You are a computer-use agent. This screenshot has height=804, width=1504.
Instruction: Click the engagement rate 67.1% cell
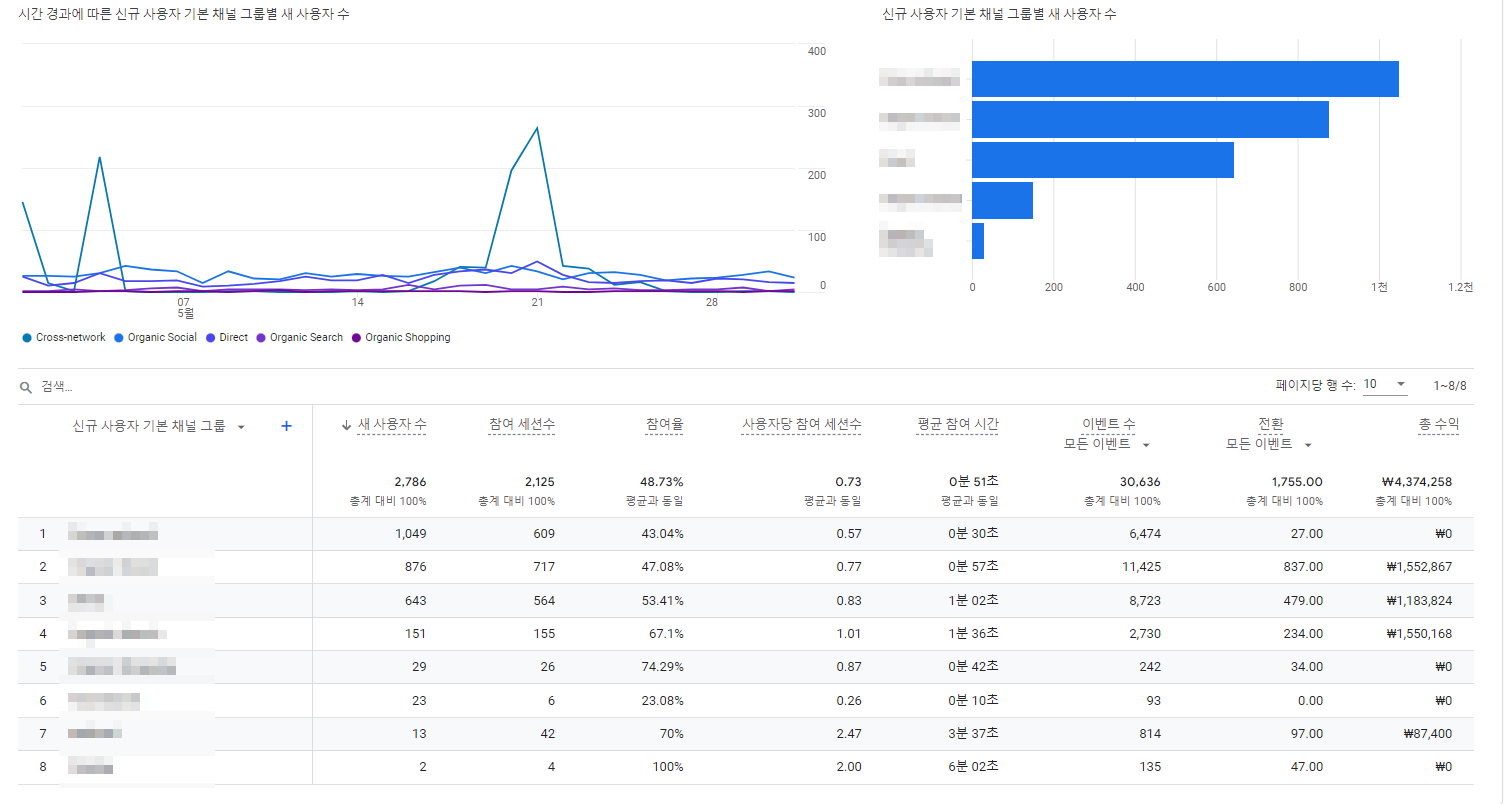coord(666,634)
